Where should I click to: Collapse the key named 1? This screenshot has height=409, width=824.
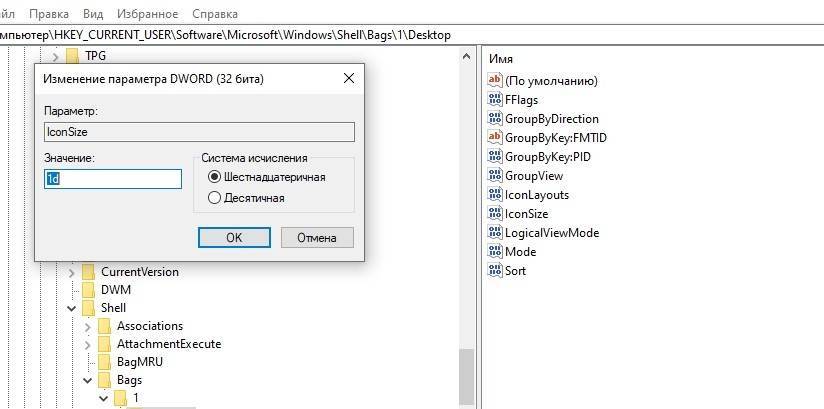tap(104, 398)
